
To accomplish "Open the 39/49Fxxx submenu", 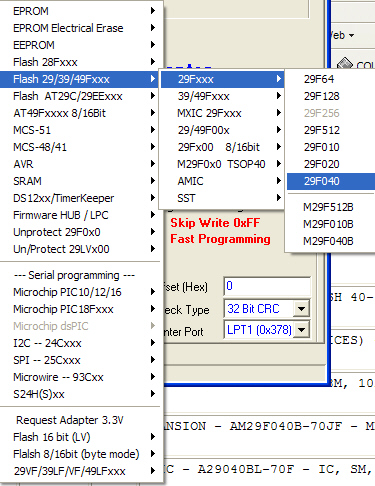I will point(222,96).
